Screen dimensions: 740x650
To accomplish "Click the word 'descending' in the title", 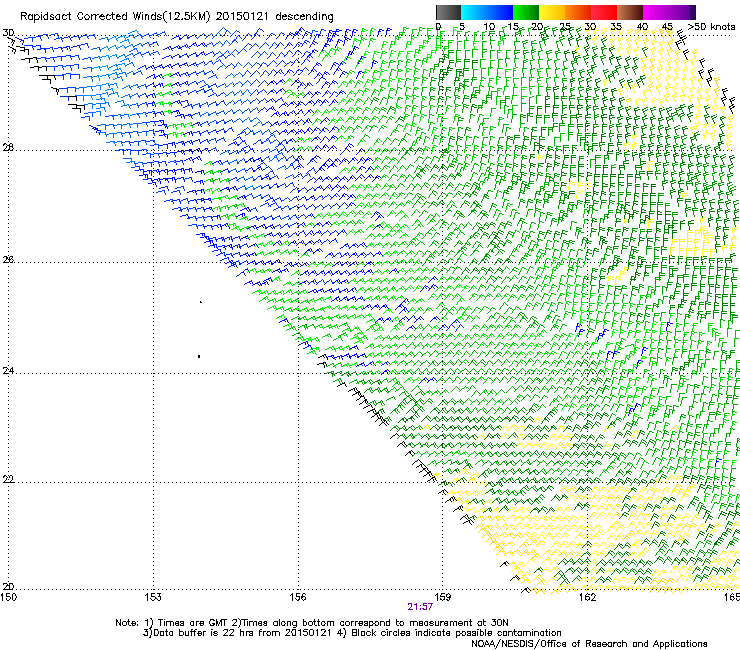I will point(304,17).
